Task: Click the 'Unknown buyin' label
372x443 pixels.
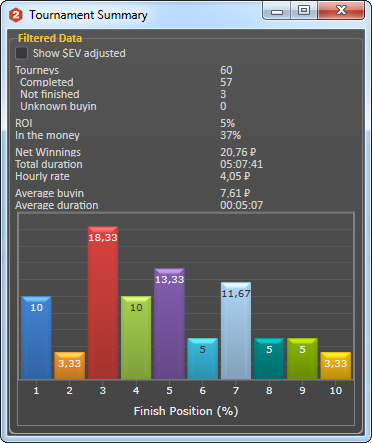Action: point(58,106)
